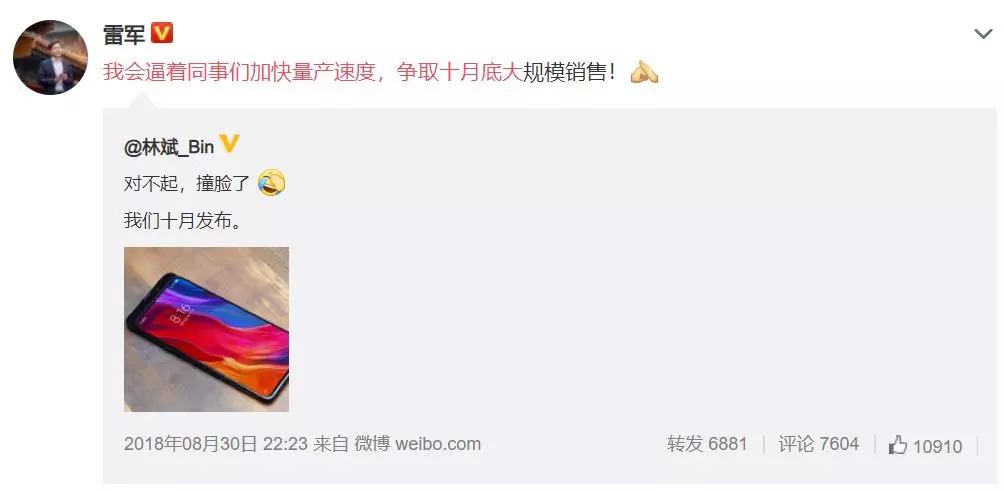Open the 雷军 username link

124,33
